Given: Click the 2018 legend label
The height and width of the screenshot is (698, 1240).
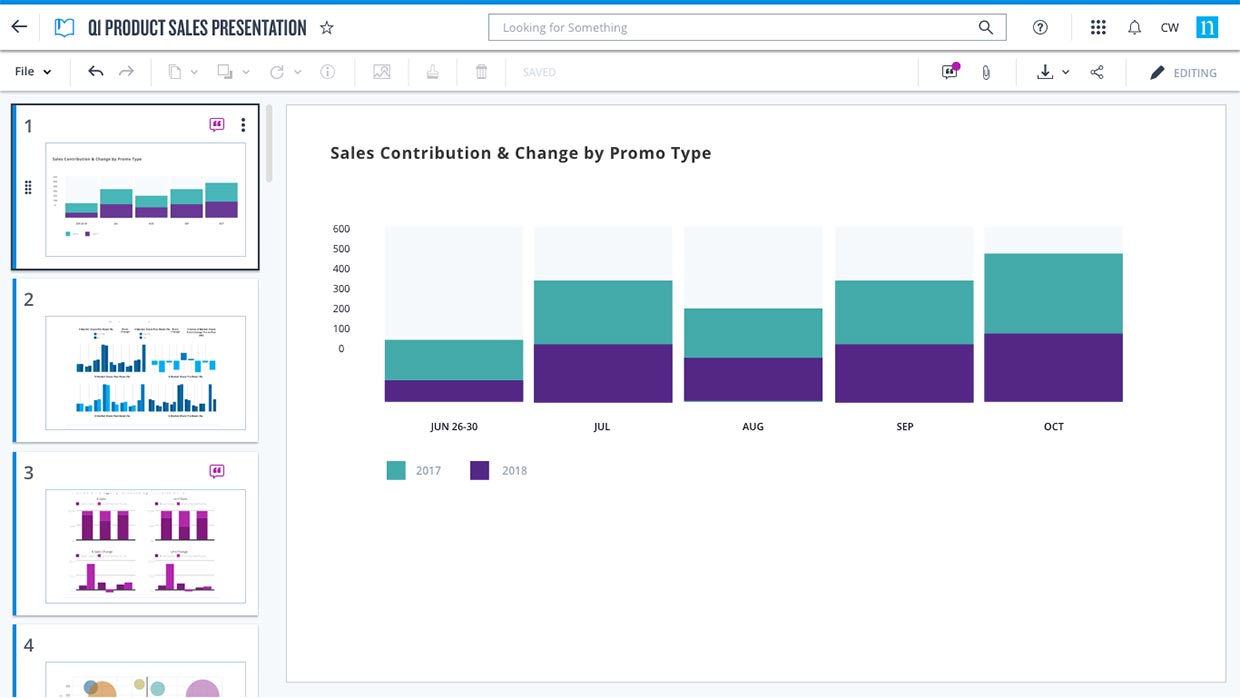Looking at the screenshot, I should [514, 470].
